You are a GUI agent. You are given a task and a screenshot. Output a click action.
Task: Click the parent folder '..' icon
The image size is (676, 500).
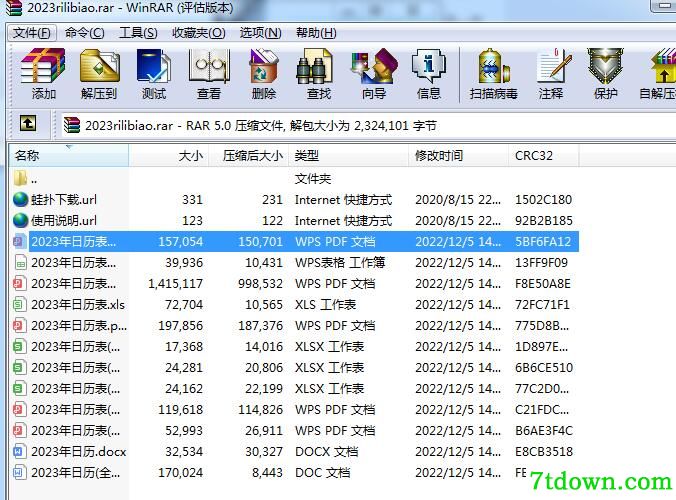[x=20, y=178]
